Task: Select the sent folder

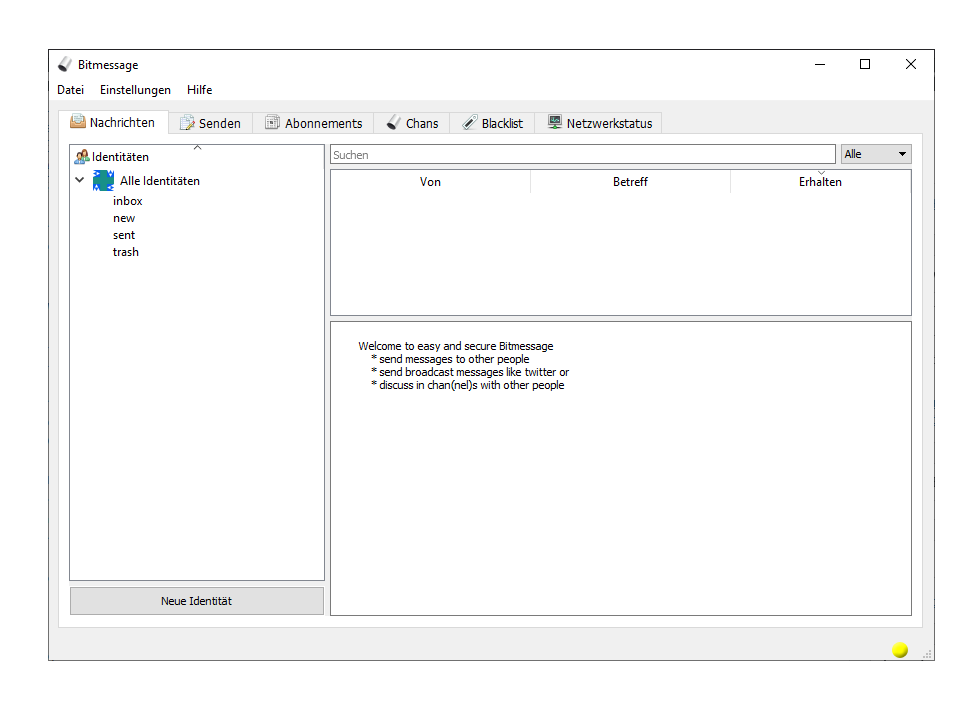Action: click(x=124, y=235)
